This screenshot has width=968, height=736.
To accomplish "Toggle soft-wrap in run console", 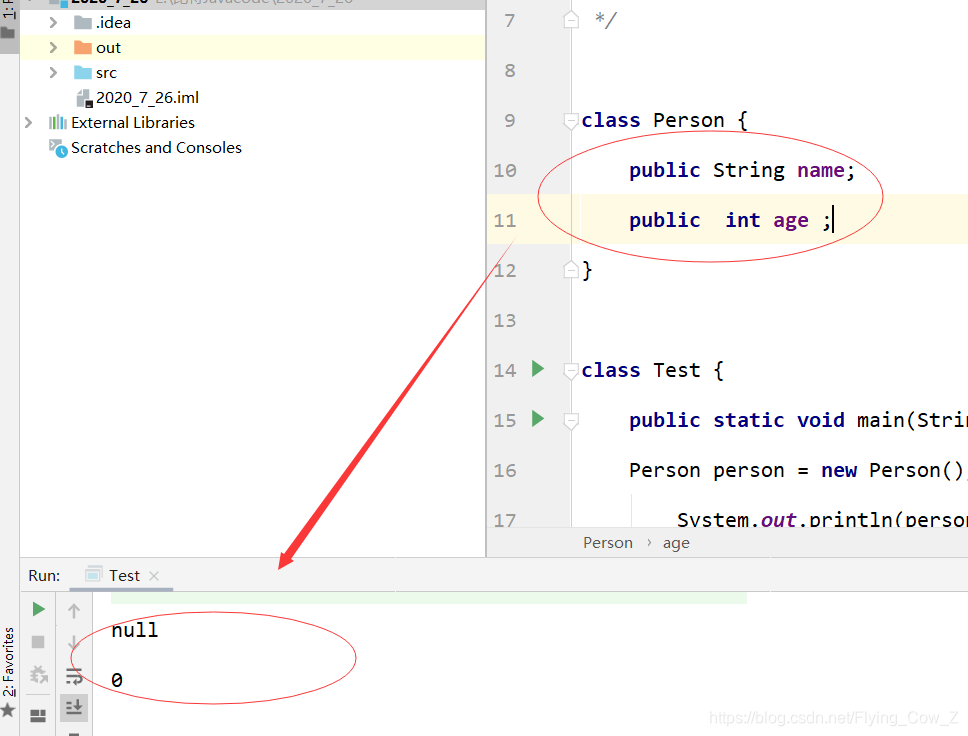I will tap(73, 676).
